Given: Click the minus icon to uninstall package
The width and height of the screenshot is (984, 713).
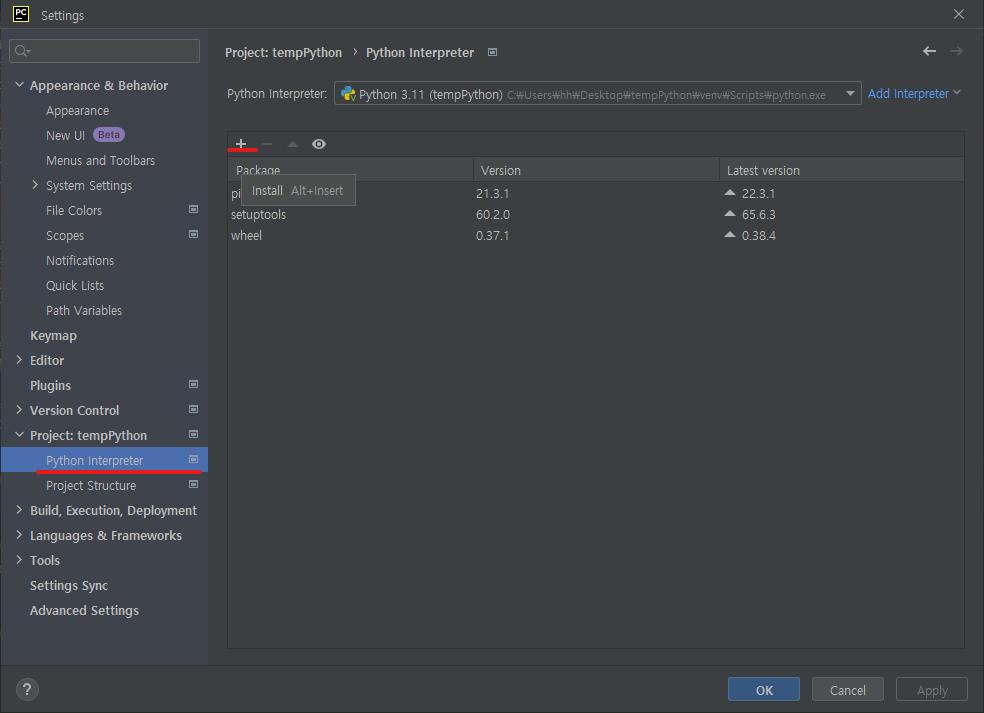Looking at the screenshot, I should (x=267, y=144).
